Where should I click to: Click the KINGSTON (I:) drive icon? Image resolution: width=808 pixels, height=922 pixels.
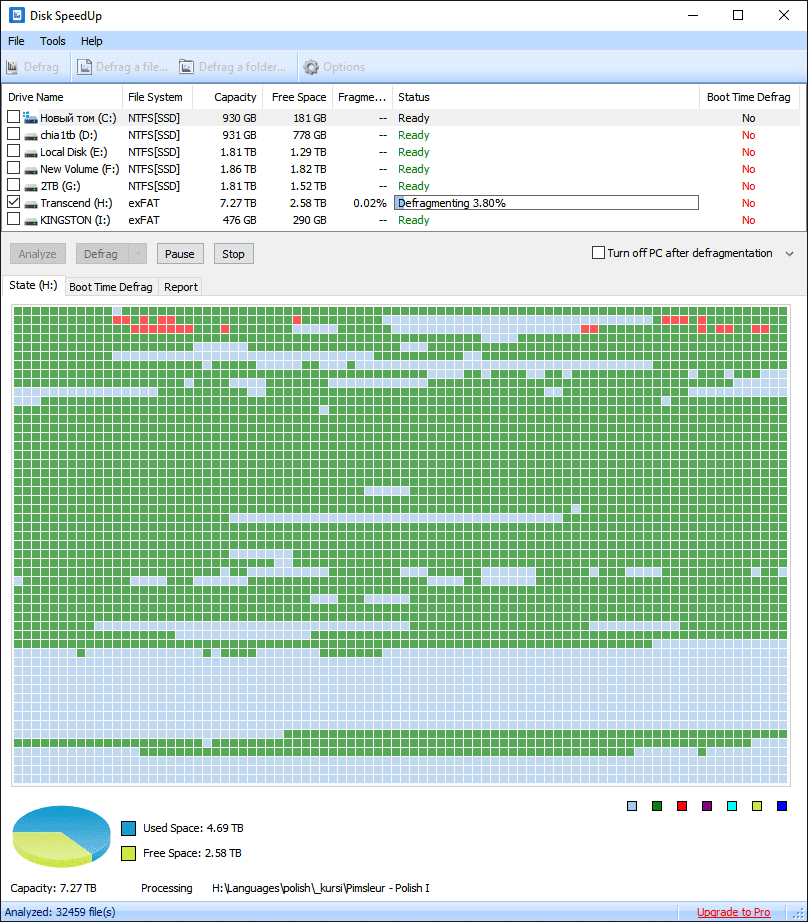click(x=31, y=221)
